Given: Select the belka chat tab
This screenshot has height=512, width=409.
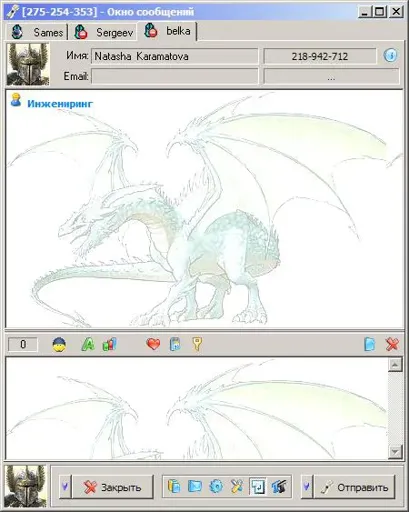Looking at the screenshot, I should point(167,31).
